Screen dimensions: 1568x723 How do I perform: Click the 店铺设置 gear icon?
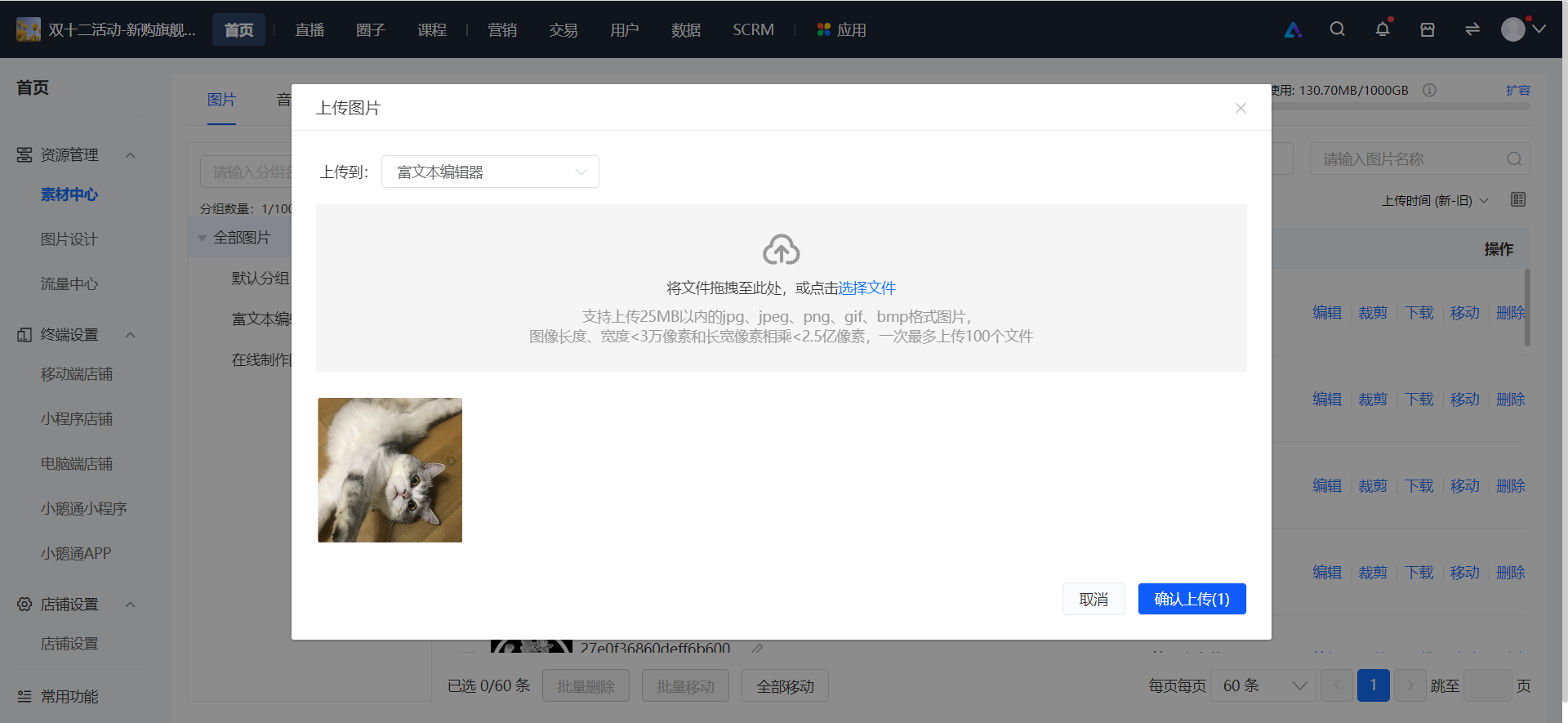coord(24,604)
